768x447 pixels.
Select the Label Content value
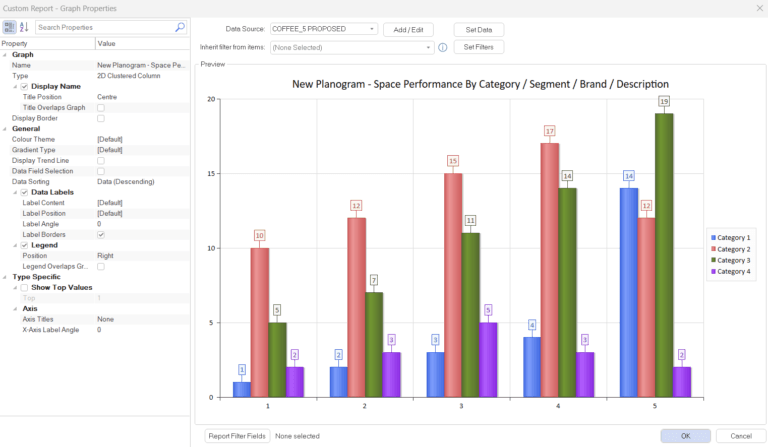pos(110,203)
